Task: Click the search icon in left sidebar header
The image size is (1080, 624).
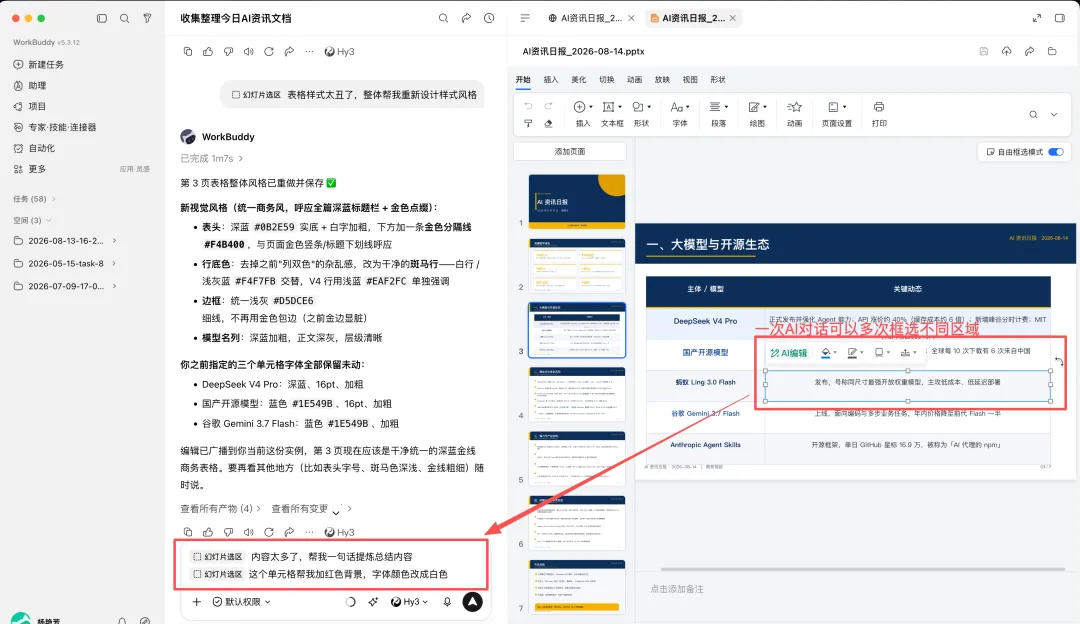Action: pyautogui.click(x=125, y=19)
